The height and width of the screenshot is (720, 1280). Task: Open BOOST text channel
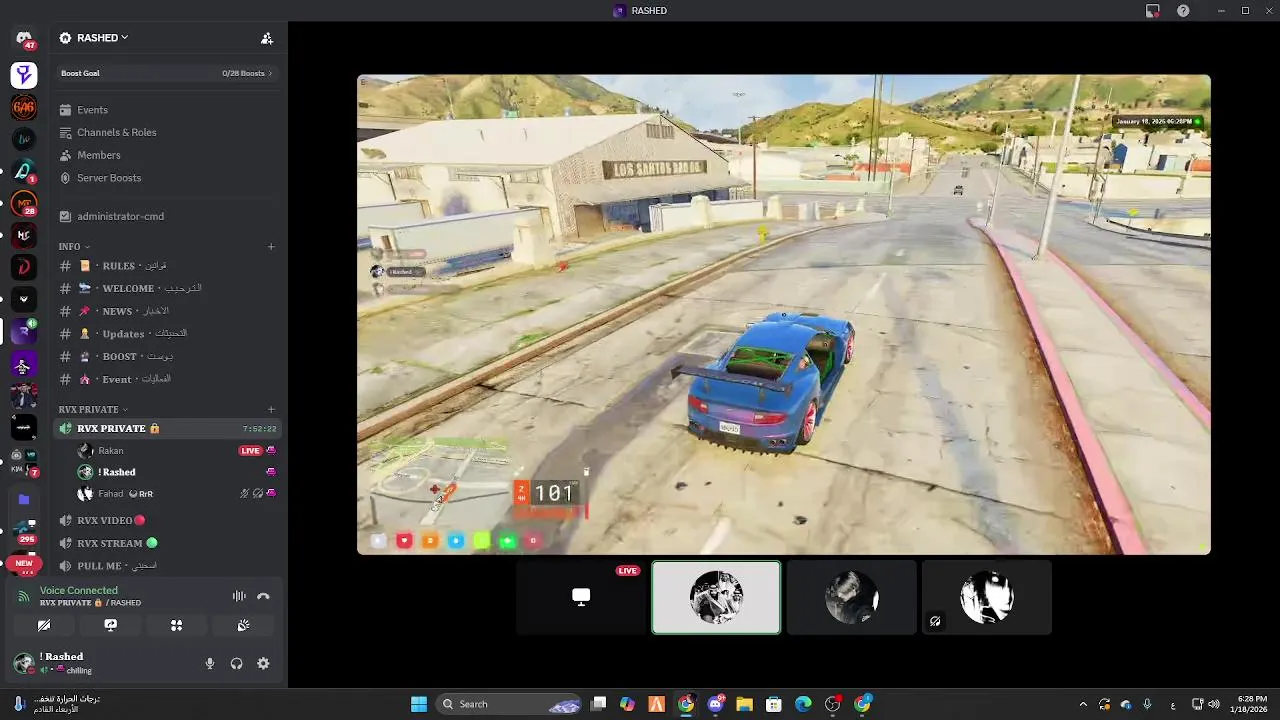coord(166,356)
